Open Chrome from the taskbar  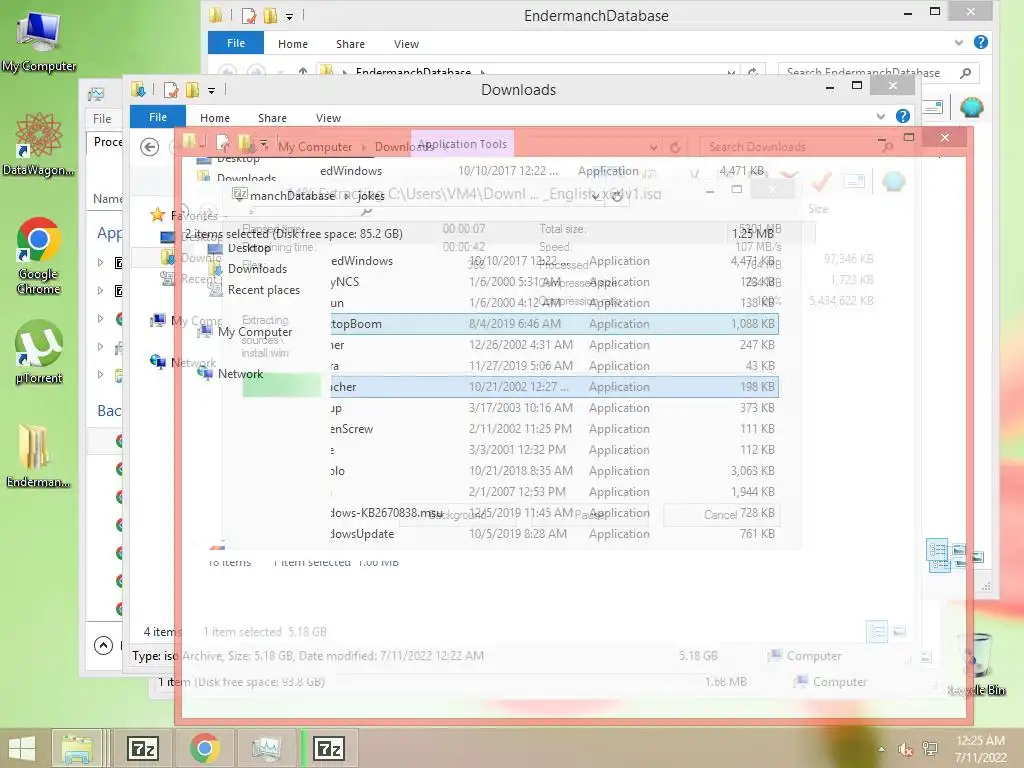point(204,748)
